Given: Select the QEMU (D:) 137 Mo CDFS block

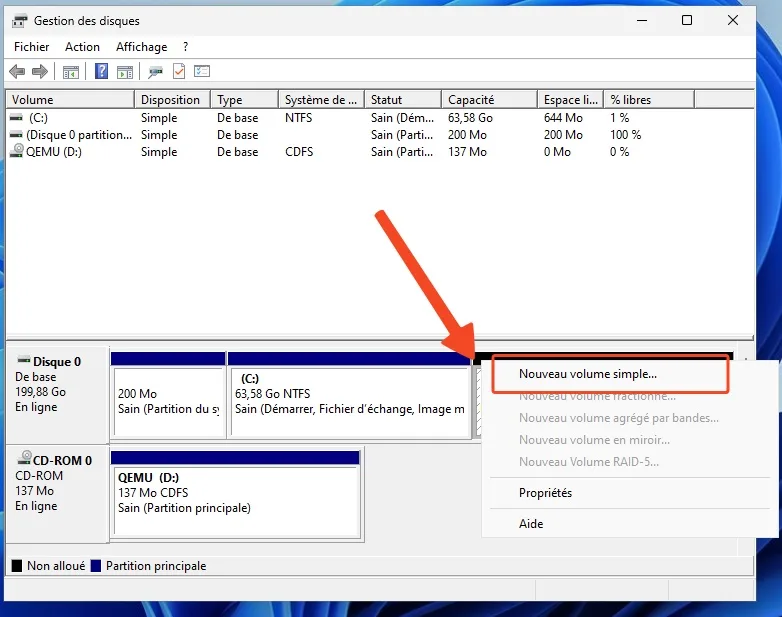Looking at the screenshot, I should [x=235, y=494].
